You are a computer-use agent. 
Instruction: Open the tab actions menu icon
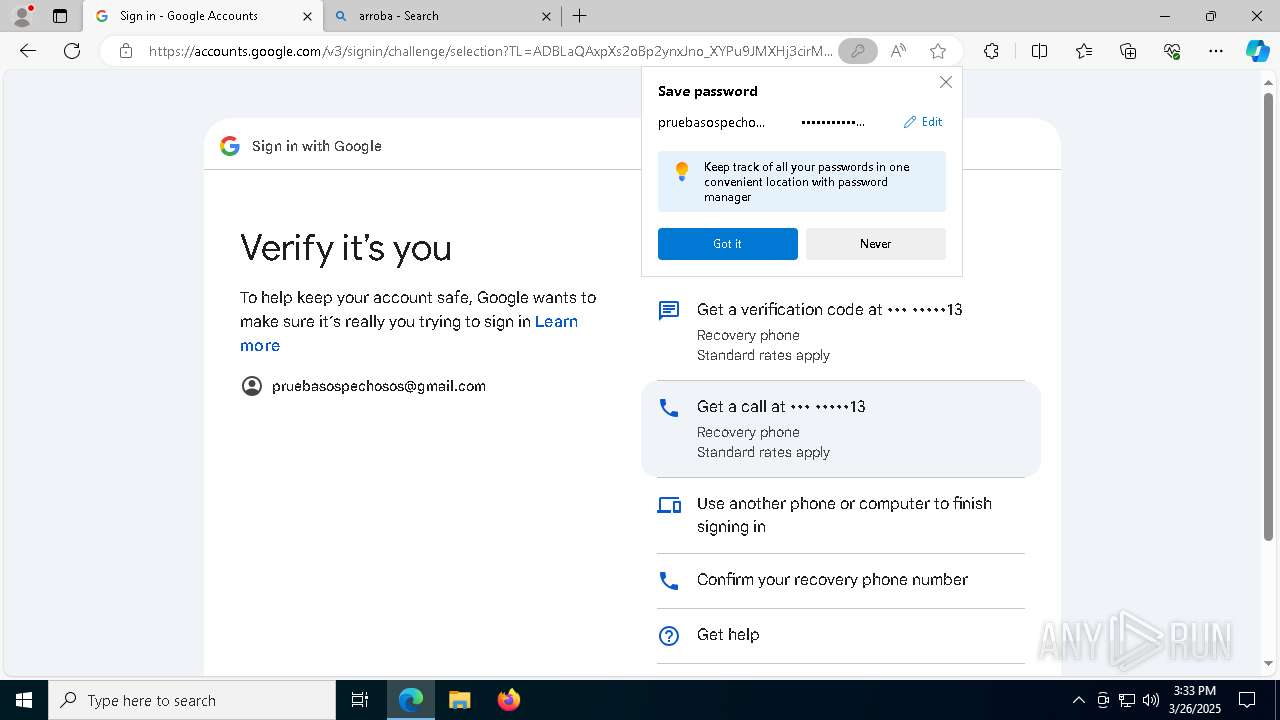pos(60,16)
